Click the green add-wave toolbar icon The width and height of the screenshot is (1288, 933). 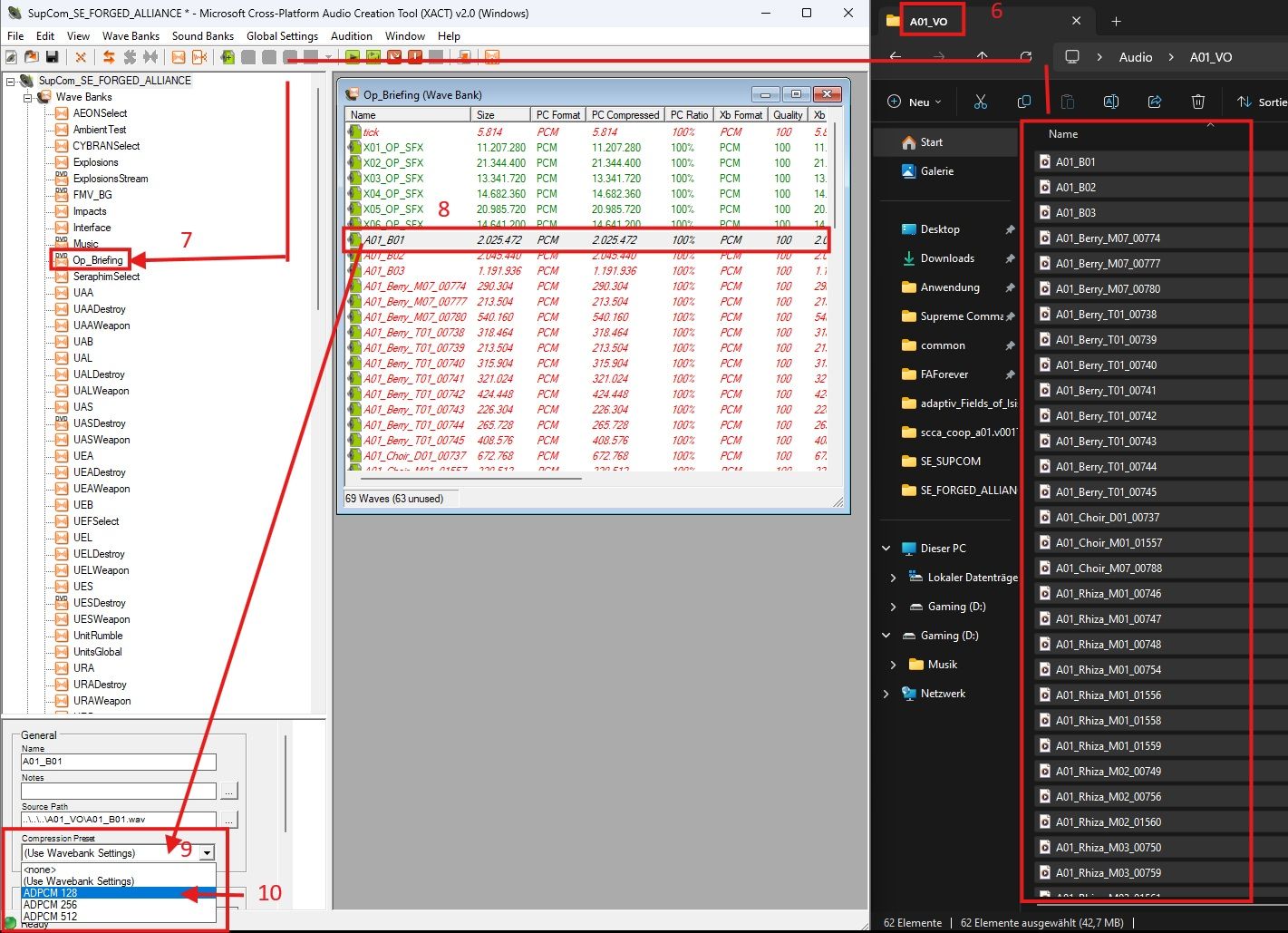point(228,57)
